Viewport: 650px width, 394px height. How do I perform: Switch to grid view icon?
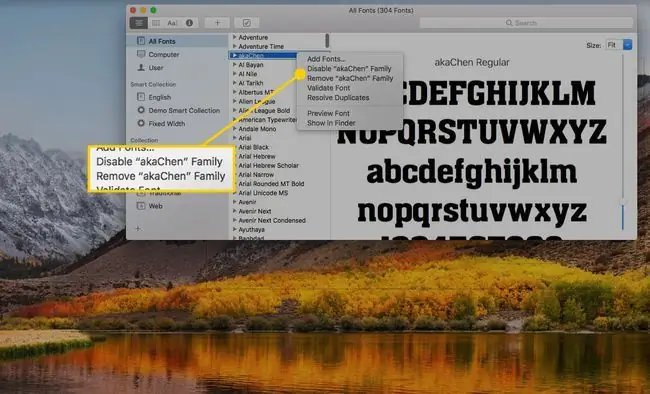[156, 23]
